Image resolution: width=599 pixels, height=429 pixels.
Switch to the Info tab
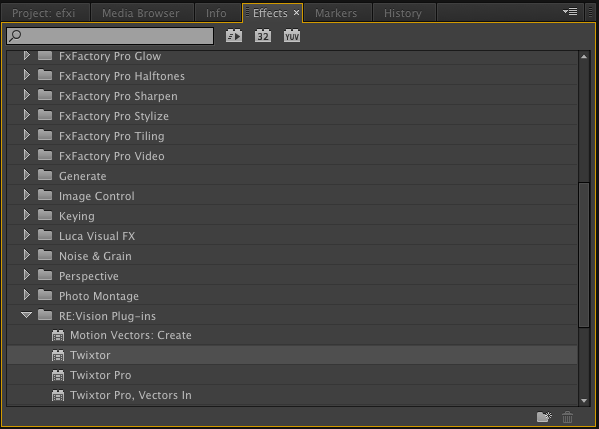[217, 13]
